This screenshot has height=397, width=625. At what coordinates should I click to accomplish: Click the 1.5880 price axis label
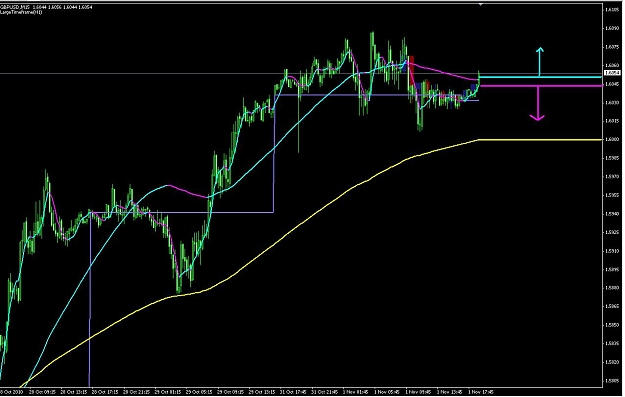612,288
